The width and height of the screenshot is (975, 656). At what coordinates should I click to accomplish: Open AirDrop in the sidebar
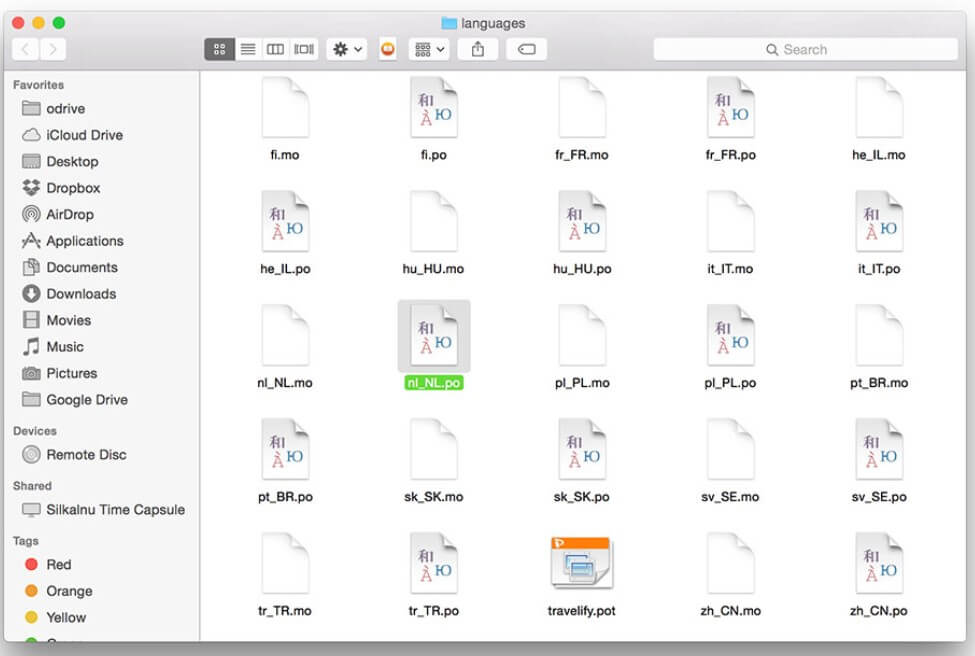click(x=69, y=214)
